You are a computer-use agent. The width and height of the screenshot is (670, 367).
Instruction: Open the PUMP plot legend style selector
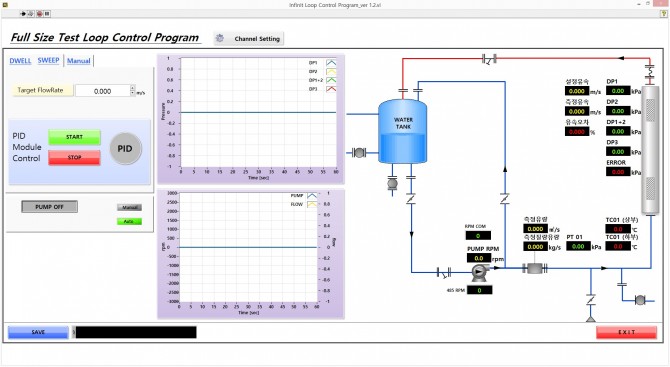(312, 195)
